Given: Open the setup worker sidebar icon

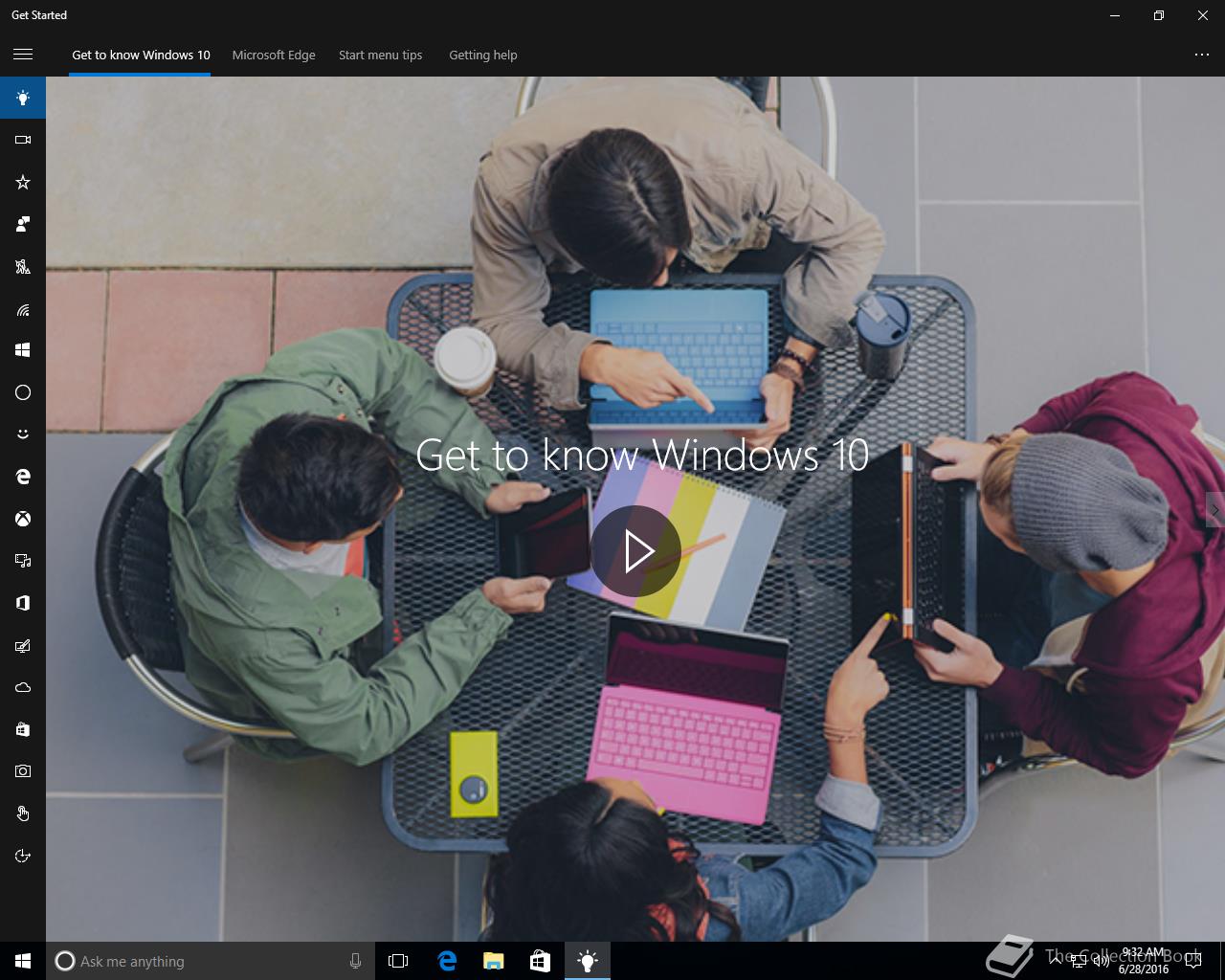Looking at the screenshot, I should [x=23, y=266].
